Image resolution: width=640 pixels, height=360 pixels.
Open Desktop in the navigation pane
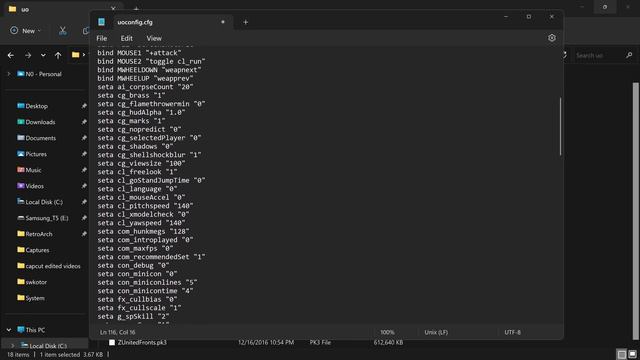(36, 106)
